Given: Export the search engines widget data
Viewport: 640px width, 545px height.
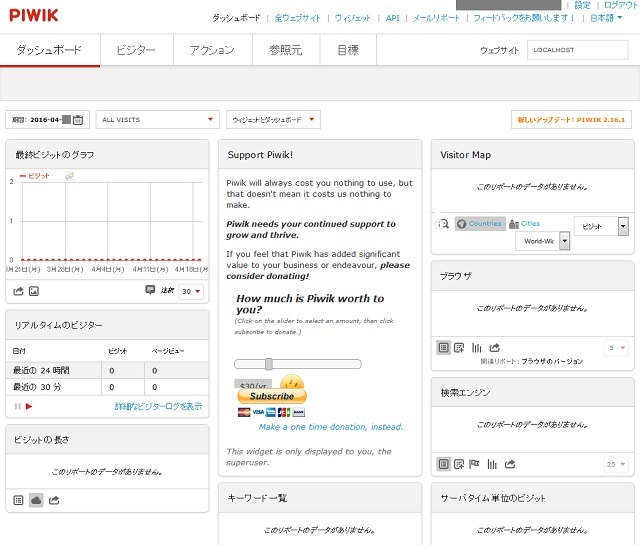Looking at the screenshot, I should pyautogui.click(x=510, y=464).
